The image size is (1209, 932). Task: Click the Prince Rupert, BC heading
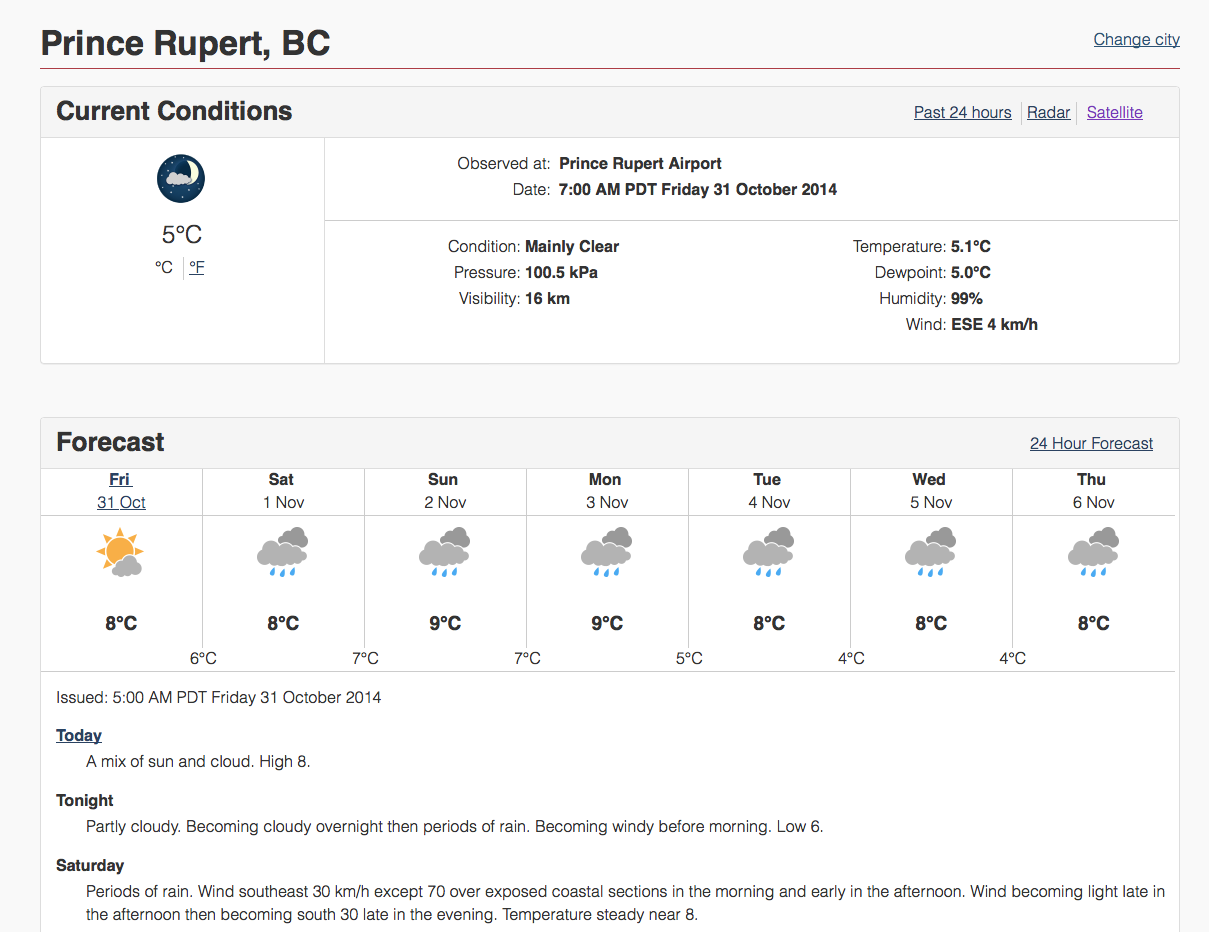pos(185,43)
